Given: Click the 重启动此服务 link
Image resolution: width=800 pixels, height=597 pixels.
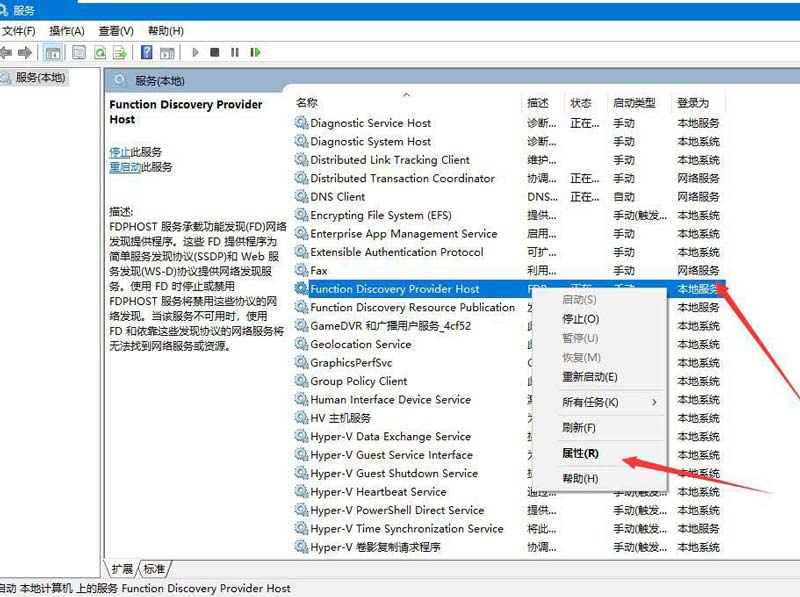Looking at the screenshot, I should (125, 165).
